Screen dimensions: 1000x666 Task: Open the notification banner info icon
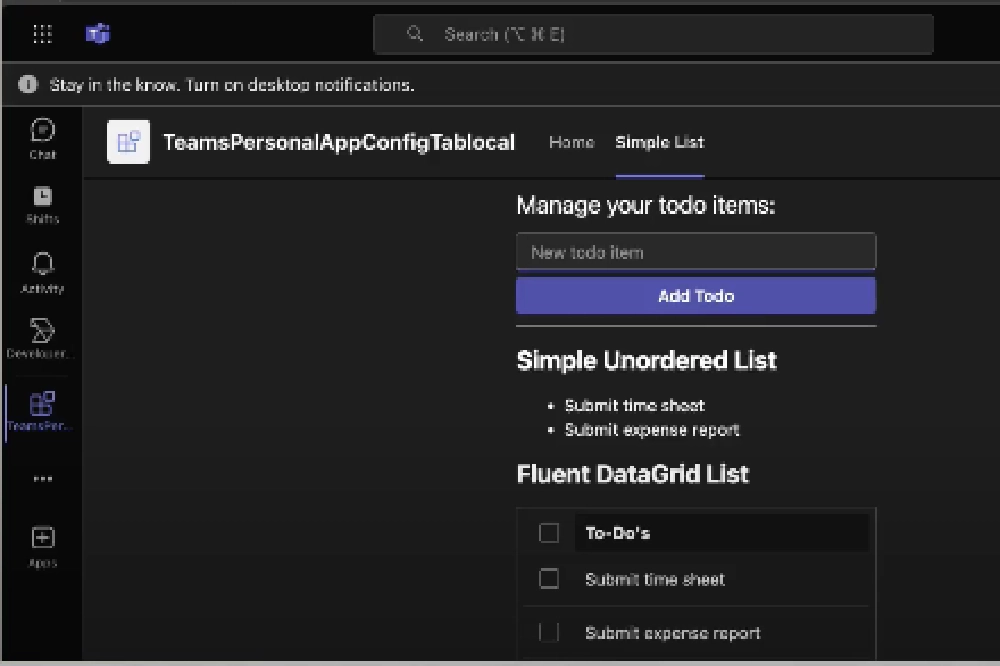27,85
